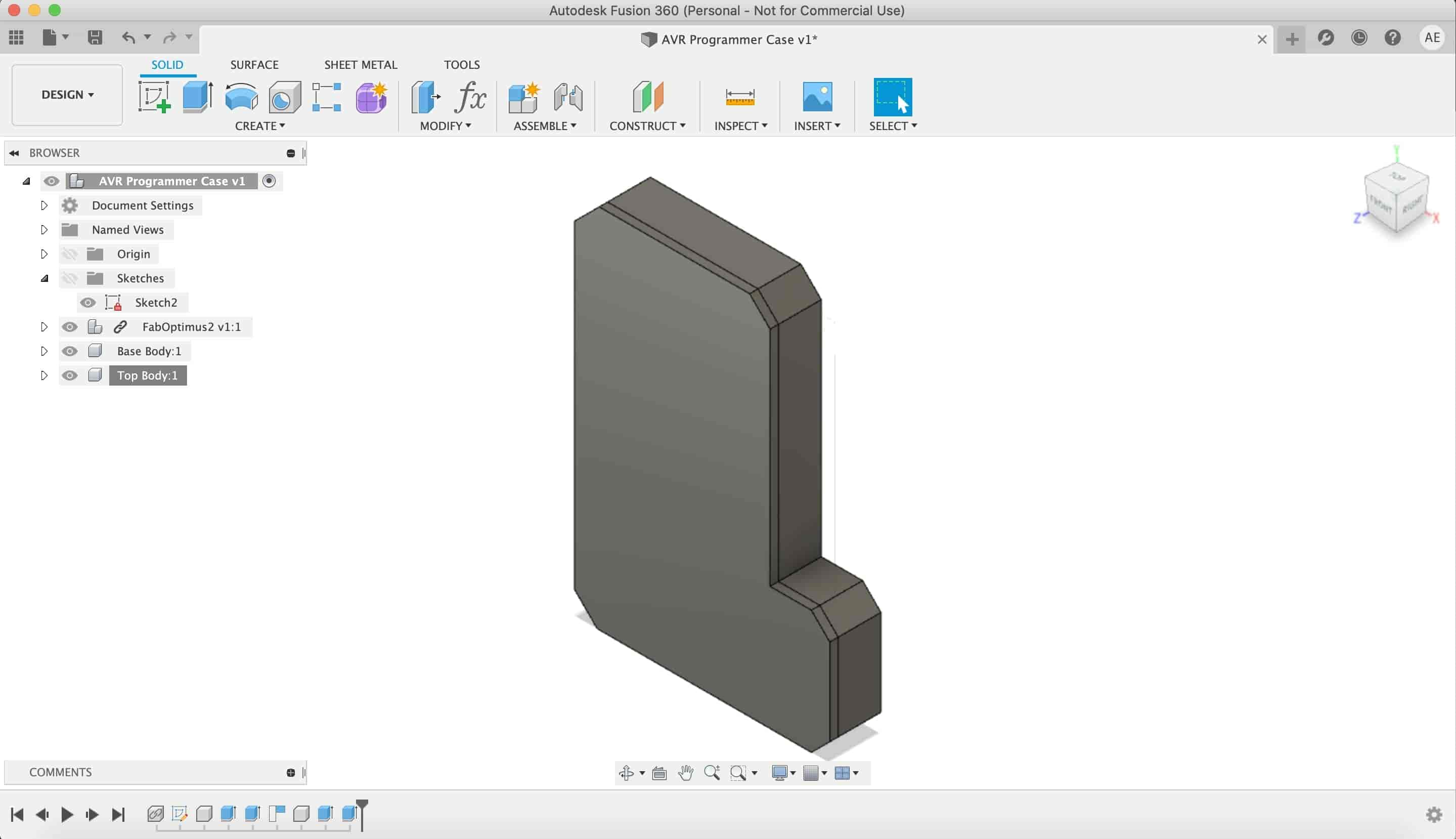The height and width of the screenshot is (839, 1456).
Task: Undo the last action
Action: (128, 38)
